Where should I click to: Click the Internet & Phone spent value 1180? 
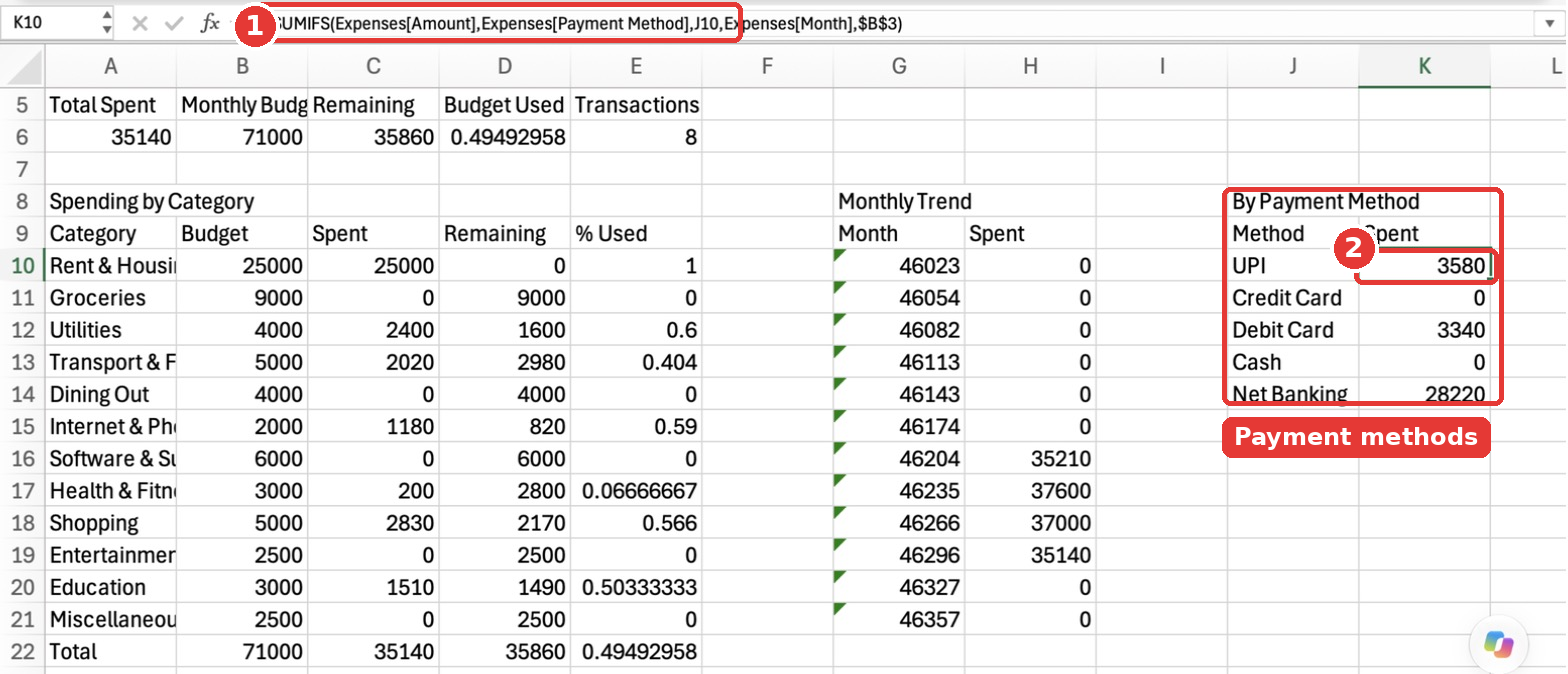[x=373, y=426]
